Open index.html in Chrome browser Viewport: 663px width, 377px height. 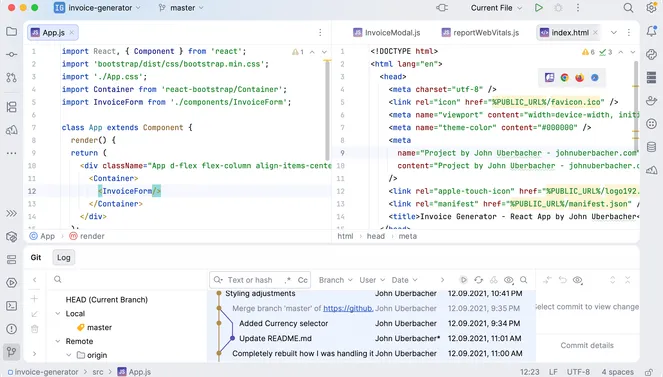[x=564, y=77]
